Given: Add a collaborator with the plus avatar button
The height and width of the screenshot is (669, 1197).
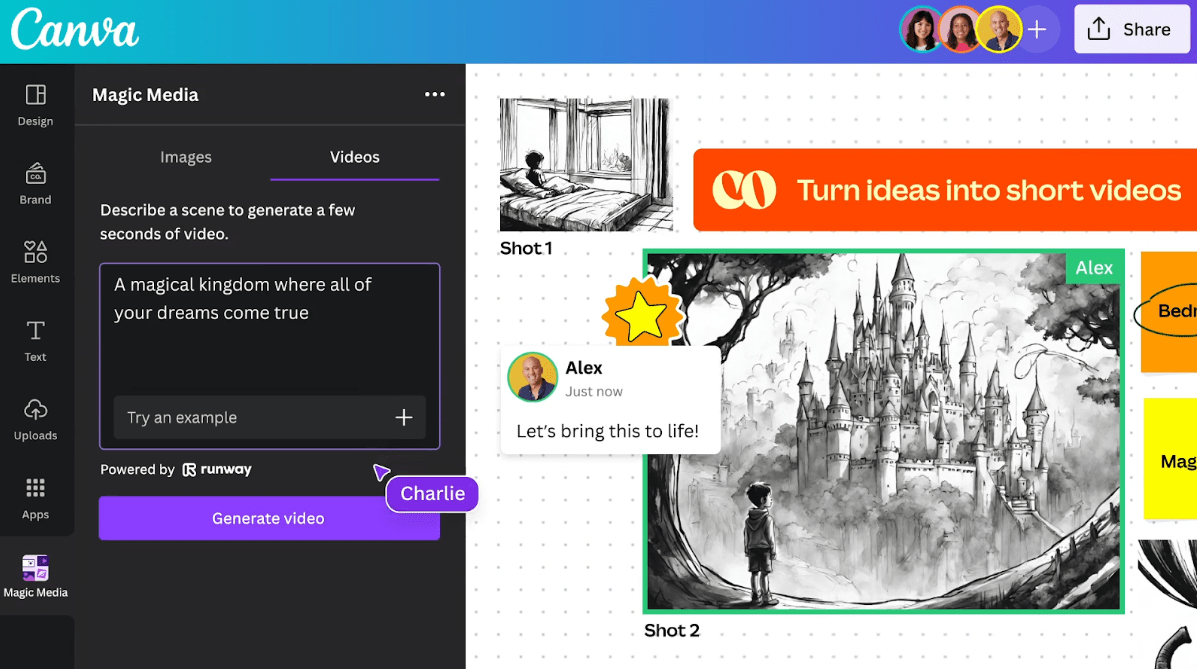Looking at the screenshot, I should (1037, 29).
